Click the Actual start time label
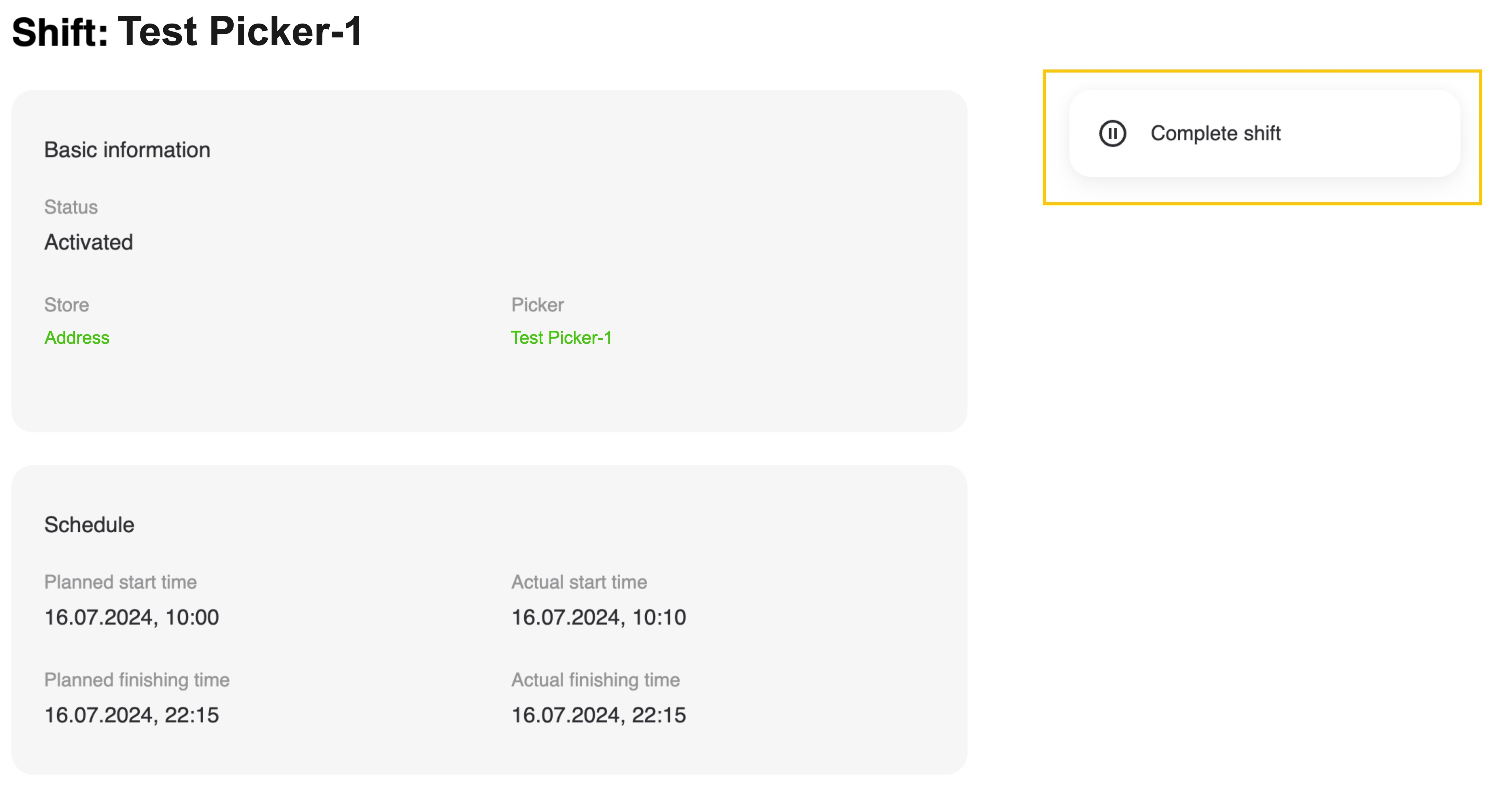 point(579,582)
